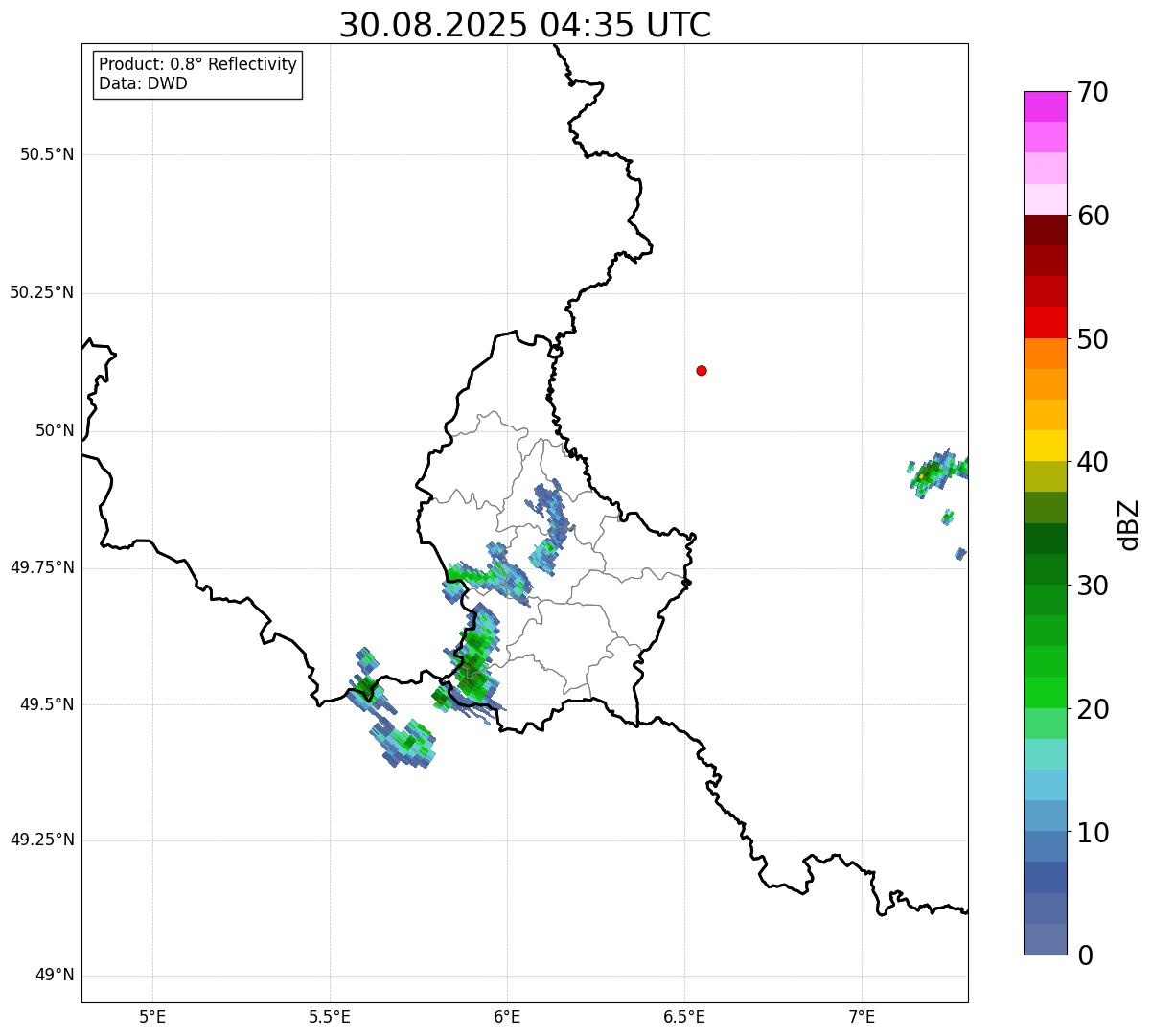1152x1036 pixels.
Task: Click the 20 dBZ bright green colorbar segment
Action: click(1045, 693)
